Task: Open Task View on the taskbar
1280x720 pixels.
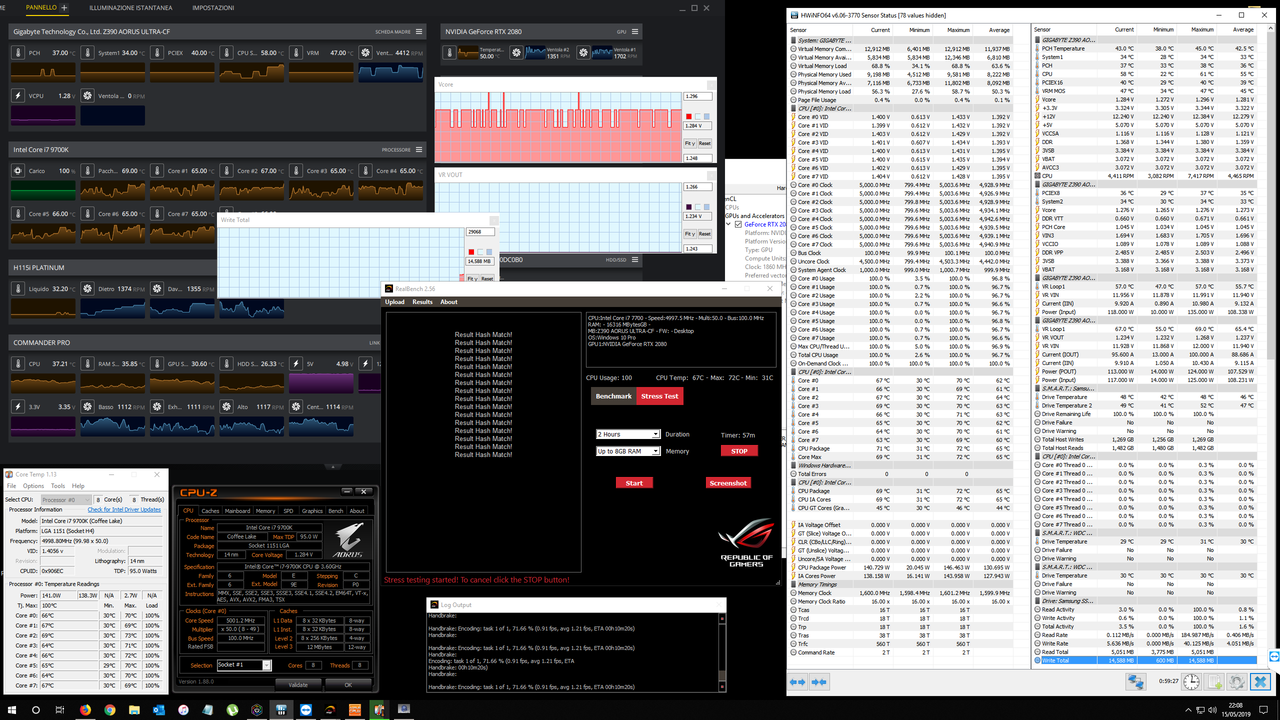Action: (60, 709)
